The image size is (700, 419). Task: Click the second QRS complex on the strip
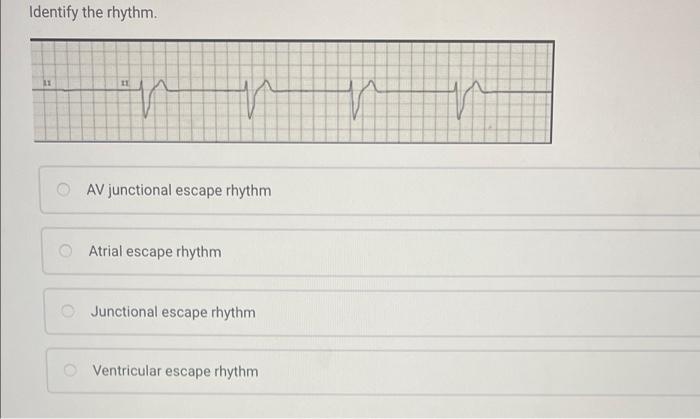tap(249, 100)
